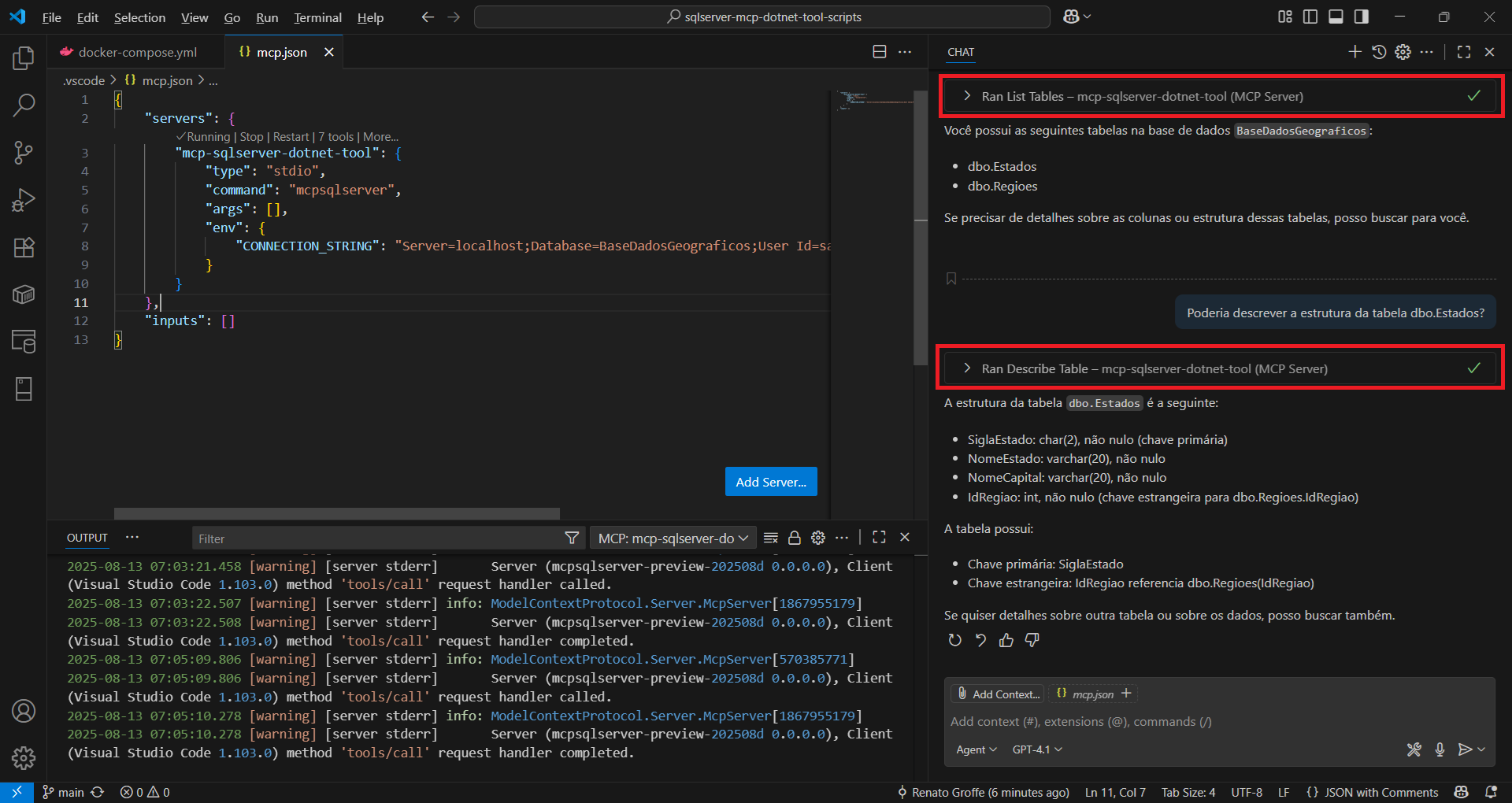Undo the last chat request
This screenshot has height=803, width=1512.
(980, 640)
